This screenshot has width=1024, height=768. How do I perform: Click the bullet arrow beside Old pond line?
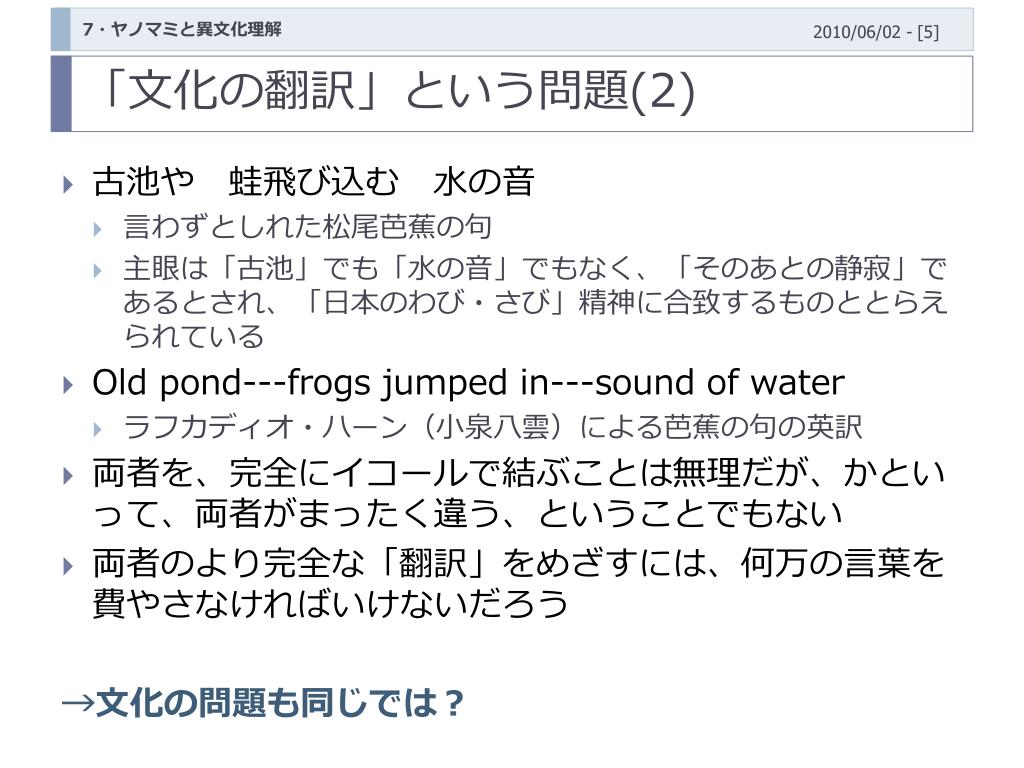(68, 385)
